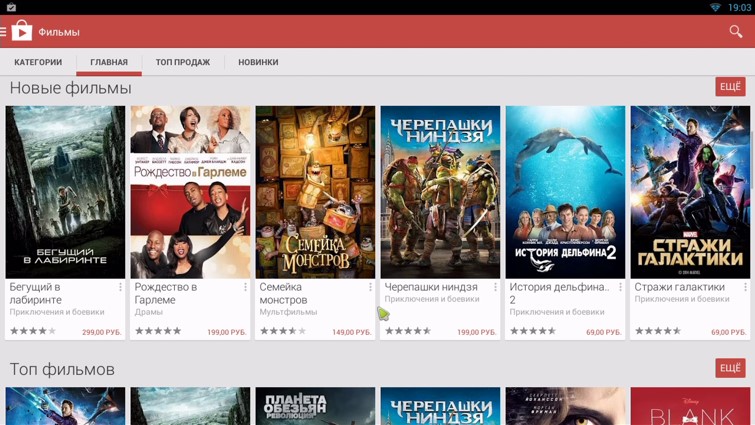Open the Рождество в Гарлеме poster

click(x=190, y=192)
